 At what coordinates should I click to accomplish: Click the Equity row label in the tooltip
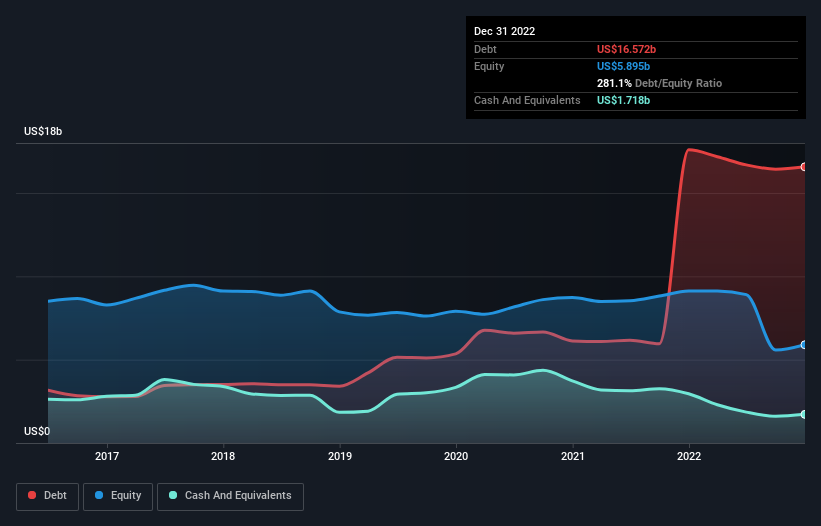(x=489, y=66)
